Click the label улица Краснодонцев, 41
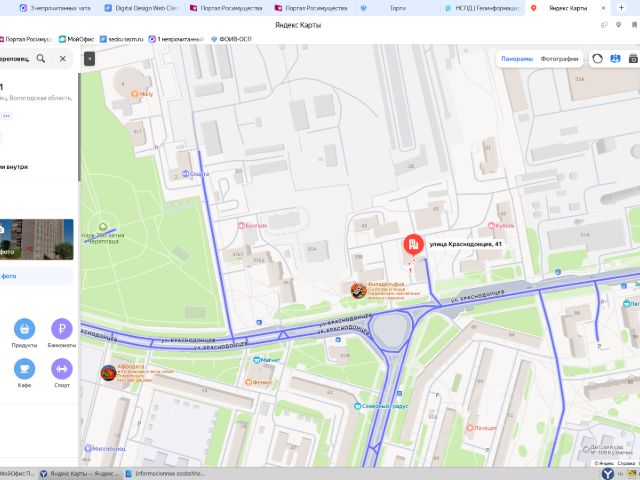 click(x=465, y=244)
